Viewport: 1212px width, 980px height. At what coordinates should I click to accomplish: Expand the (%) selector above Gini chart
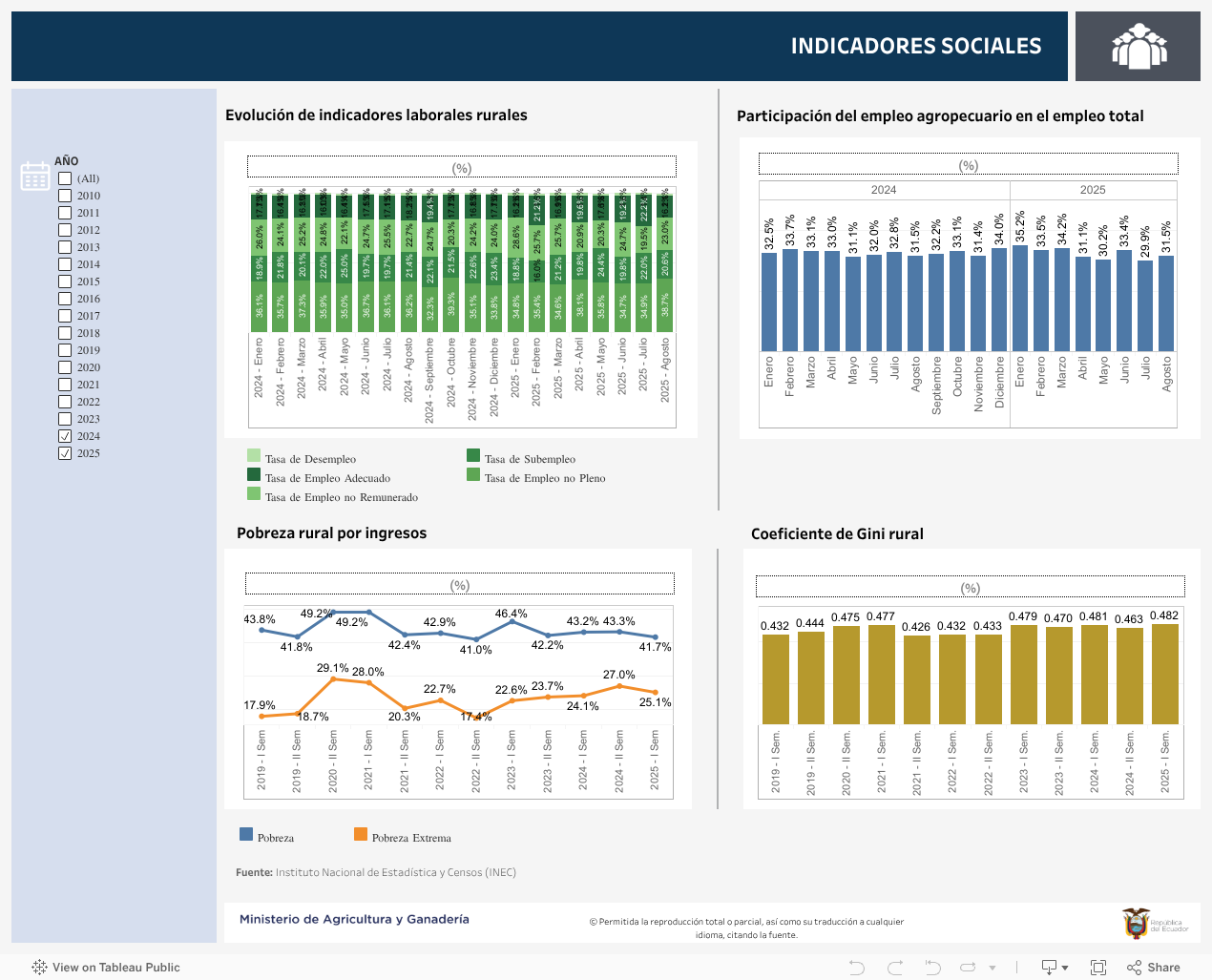pyautogui.click(x=970, y=587)
